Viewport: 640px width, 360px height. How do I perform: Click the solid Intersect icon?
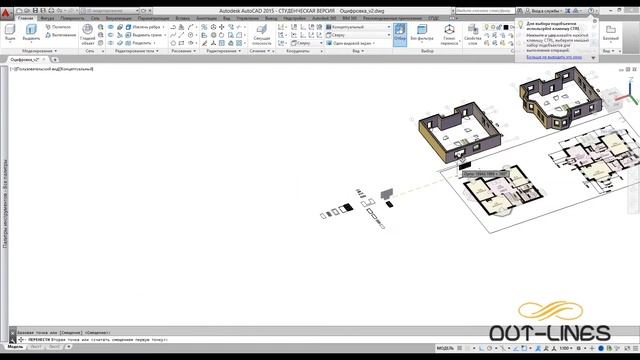(x=111, y=43)
